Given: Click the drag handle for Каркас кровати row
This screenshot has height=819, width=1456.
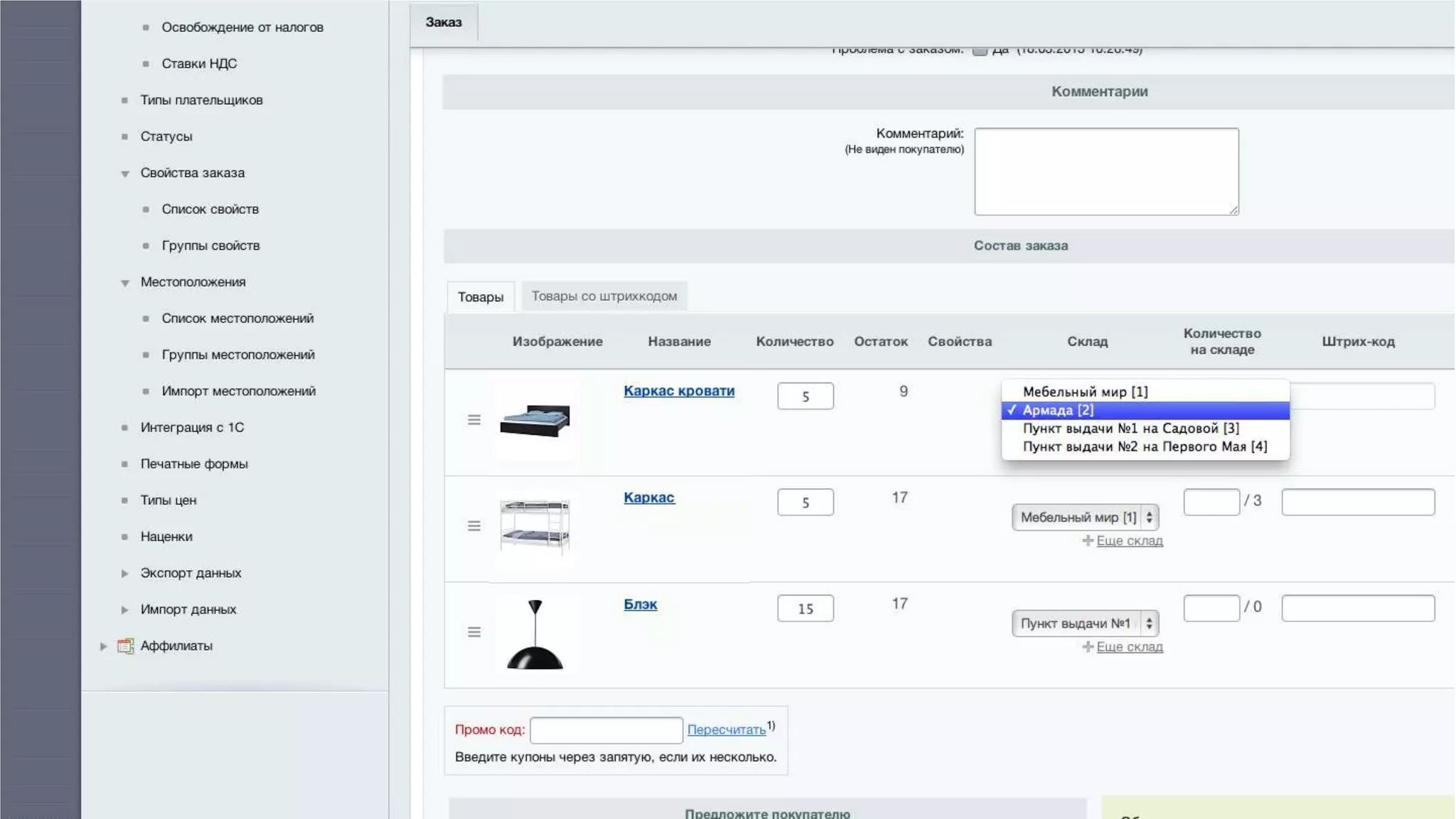Looking at the screenshot, I should (474, 420).
